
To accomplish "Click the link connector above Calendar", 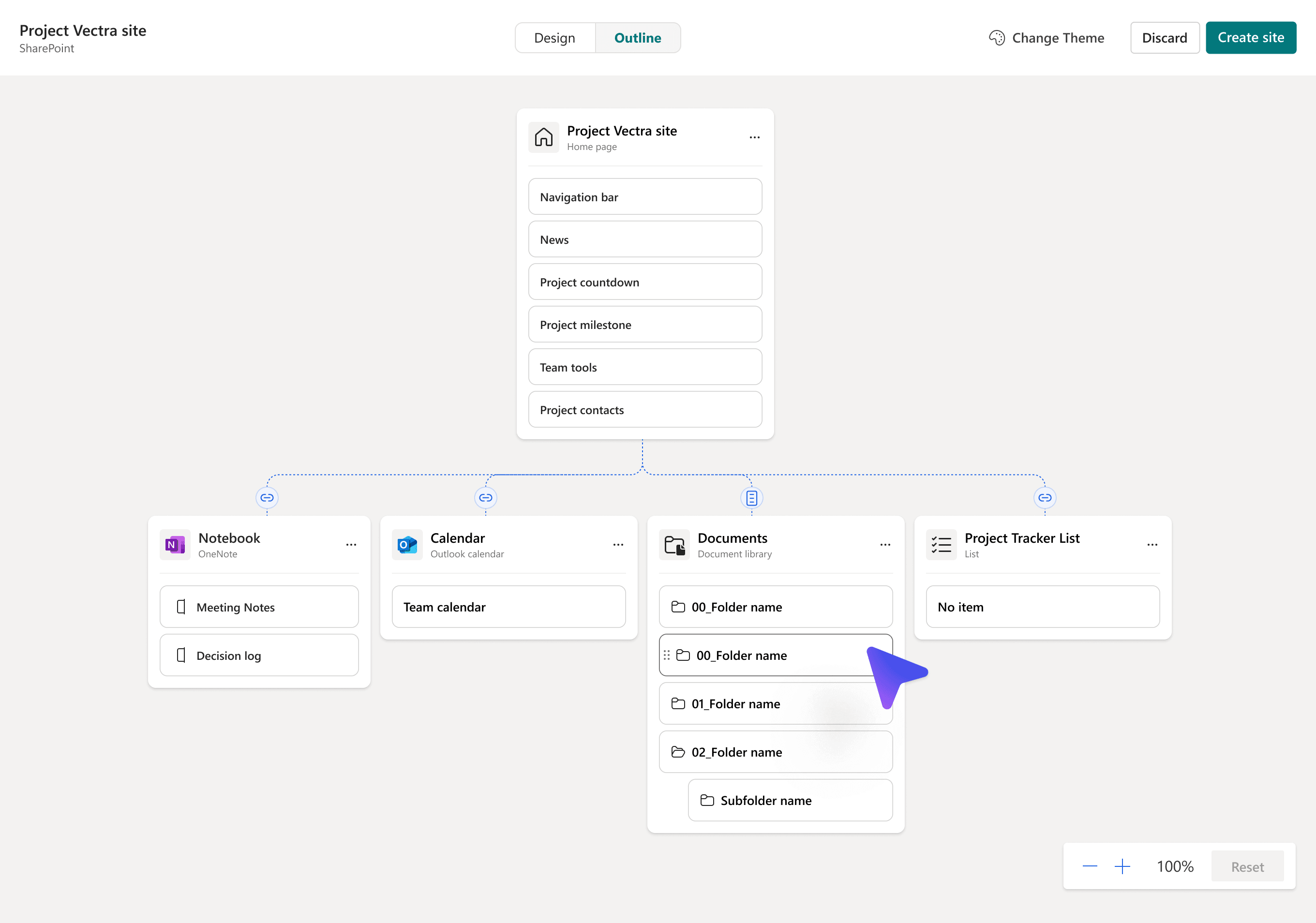I will click(x=485, y=498).
